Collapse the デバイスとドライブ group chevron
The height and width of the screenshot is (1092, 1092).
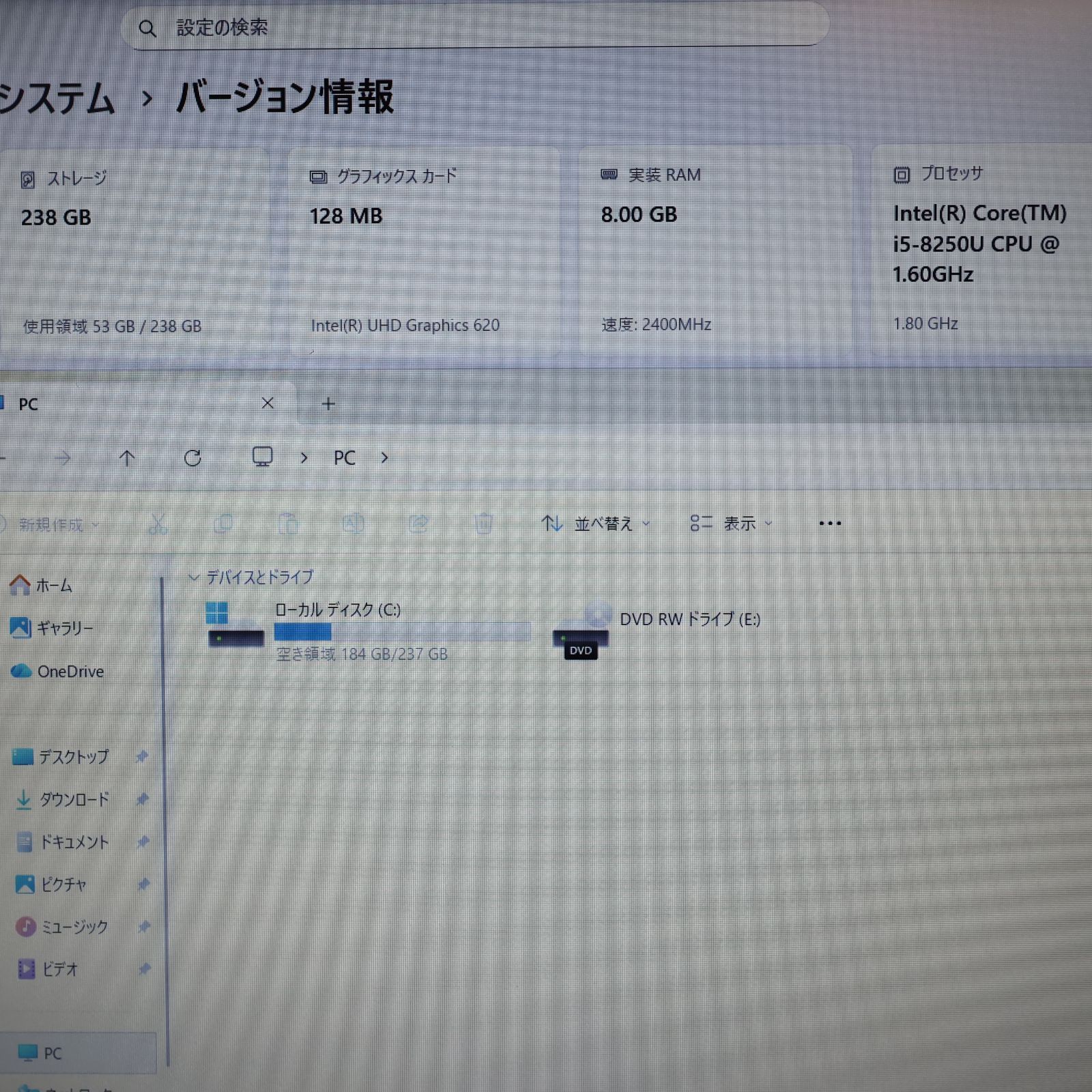(x=194, y=577)
